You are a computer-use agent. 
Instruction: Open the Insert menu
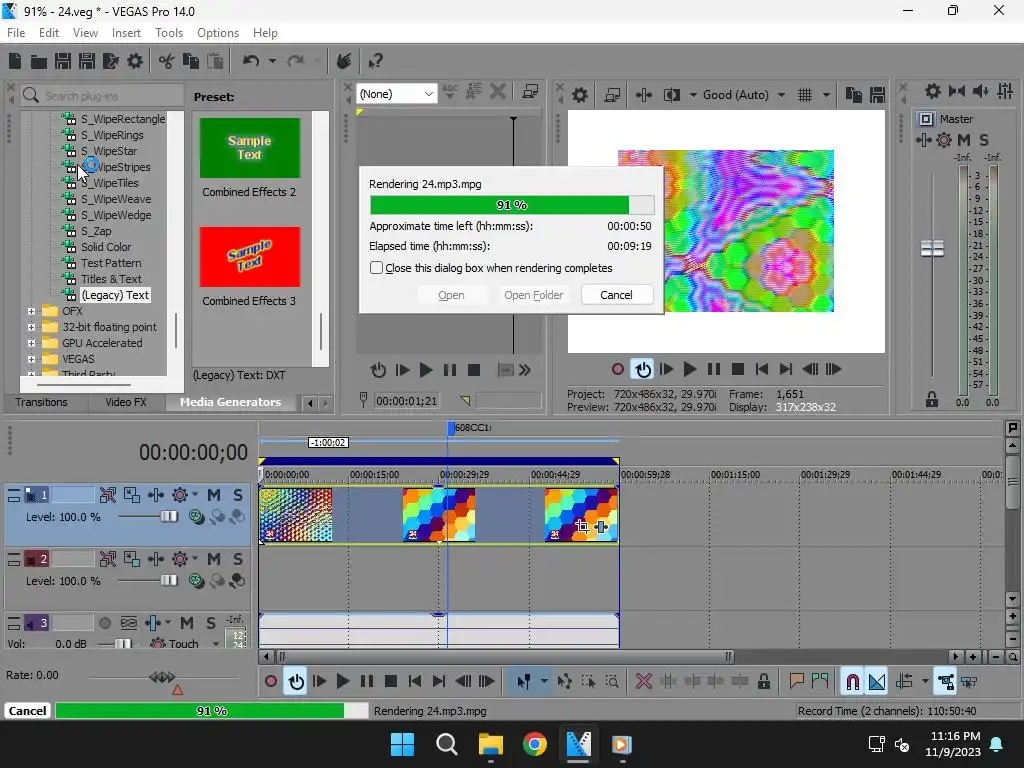coord(126,33)
